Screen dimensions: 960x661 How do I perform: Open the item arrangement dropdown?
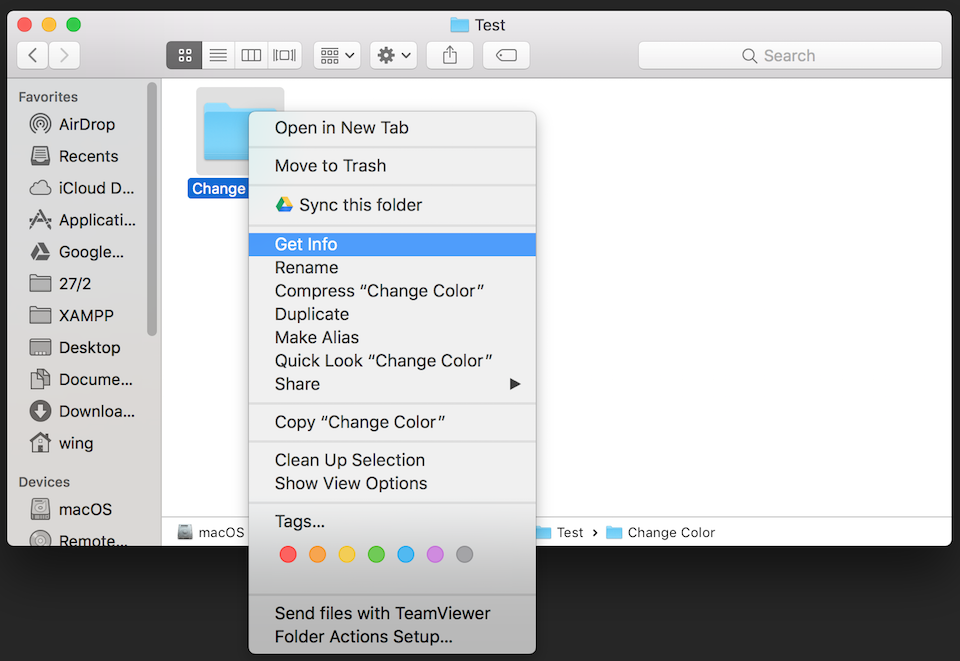coord(336,55)
